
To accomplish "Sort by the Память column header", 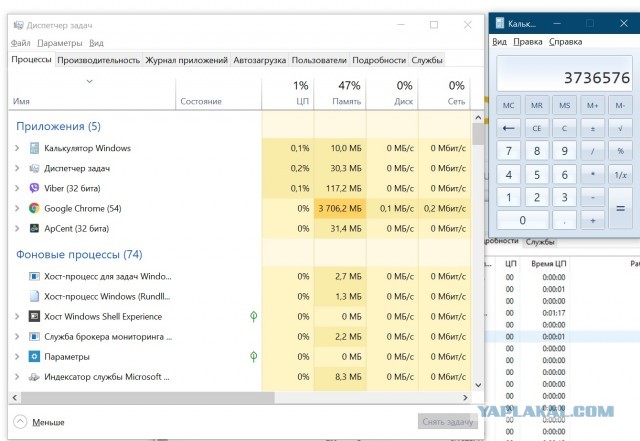I will click(340, 94).
